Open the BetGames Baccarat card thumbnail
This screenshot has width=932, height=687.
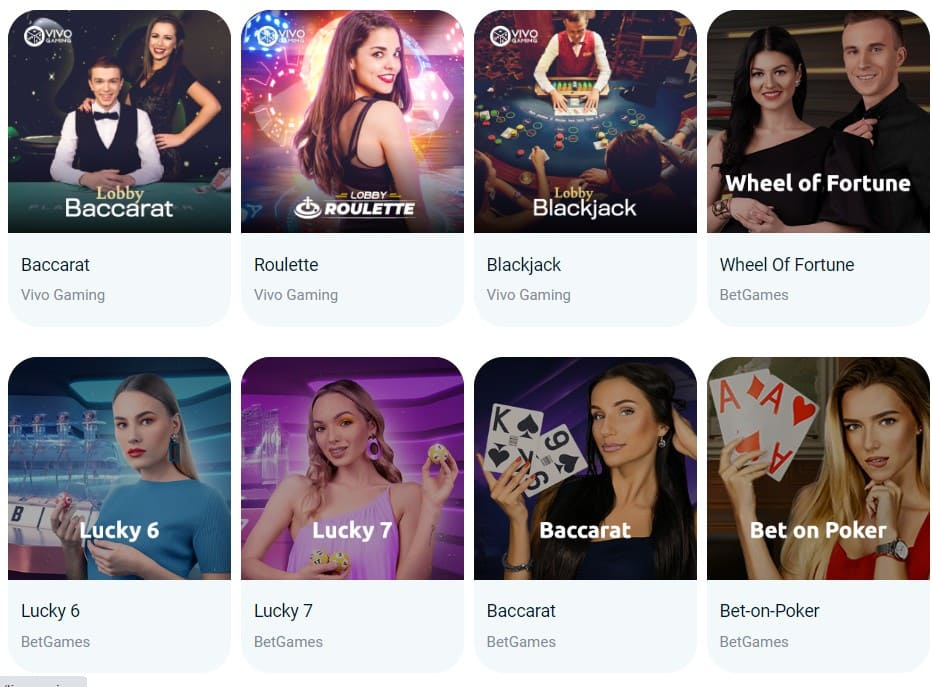coord(585,468)
